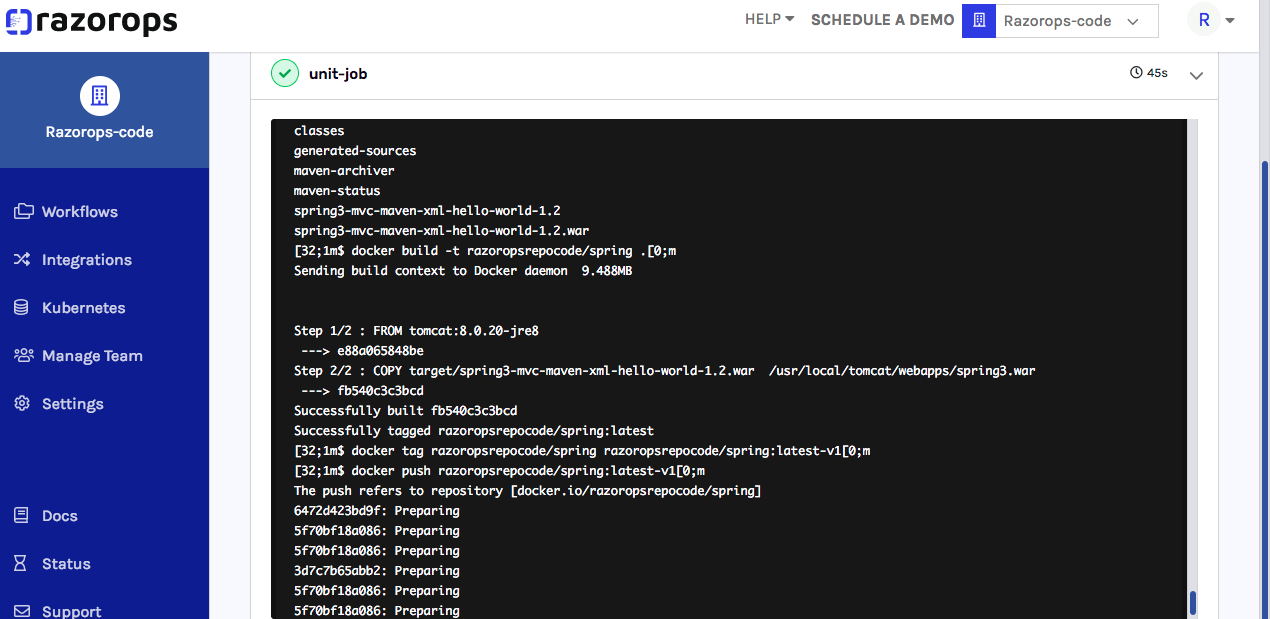Click the unit-job green success checkmark
Viewport: 1270px width, 619px height.
(x=285, y=74)
